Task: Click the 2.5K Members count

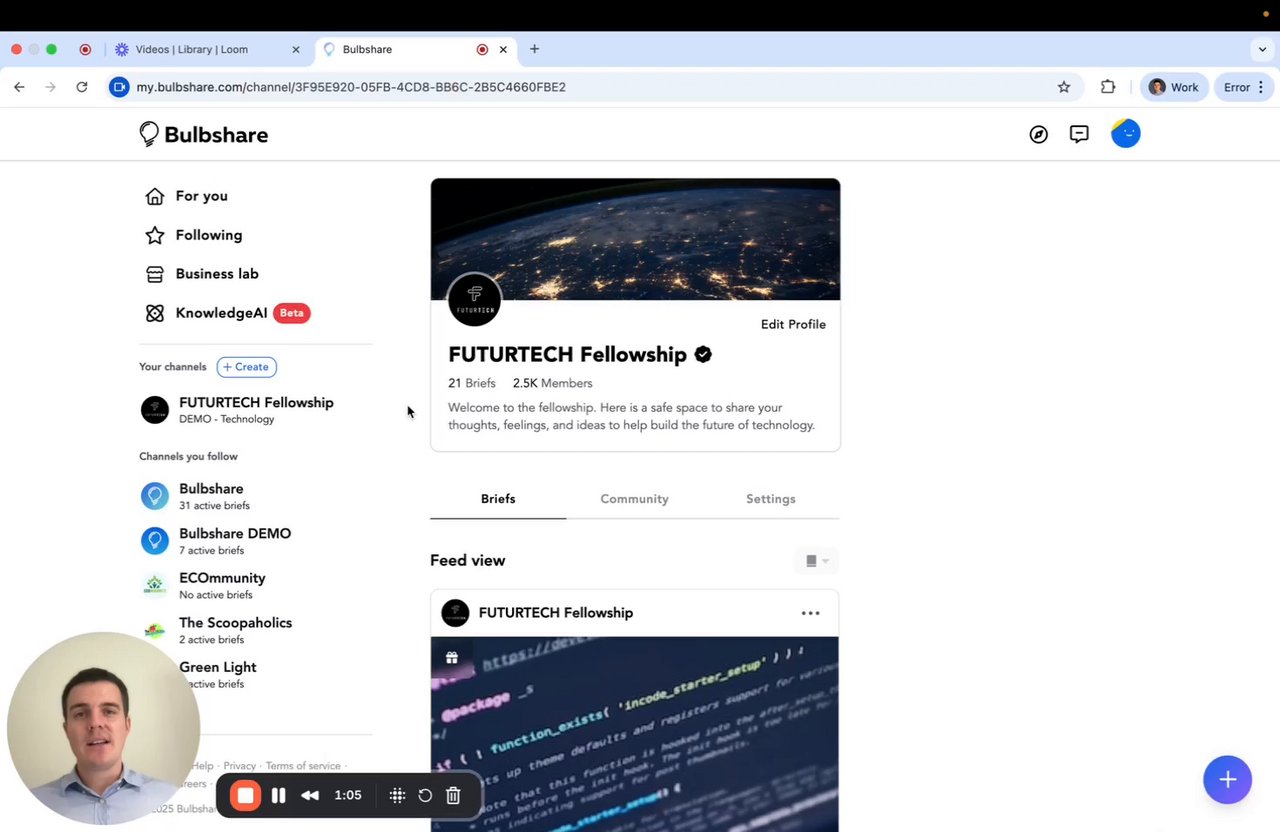Action: tap(552, 383)
